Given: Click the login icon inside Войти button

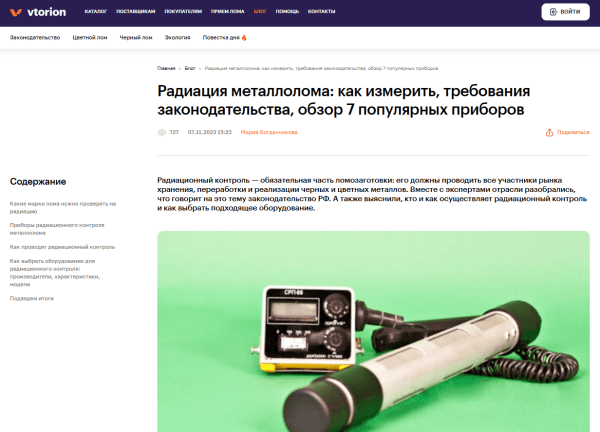Looking at the screenshot, I should (553, 12).
